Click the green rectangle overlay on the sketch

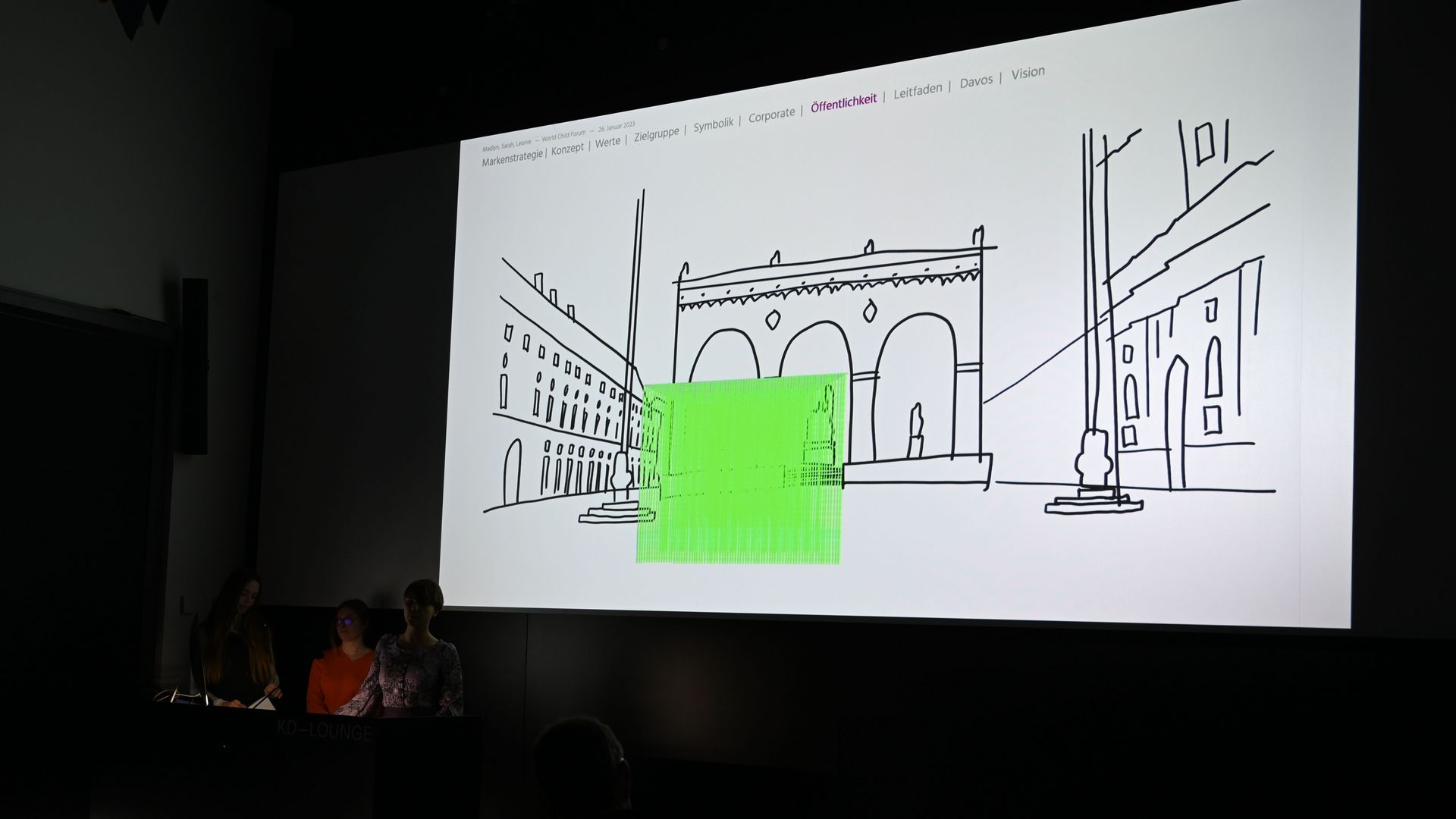740,469
